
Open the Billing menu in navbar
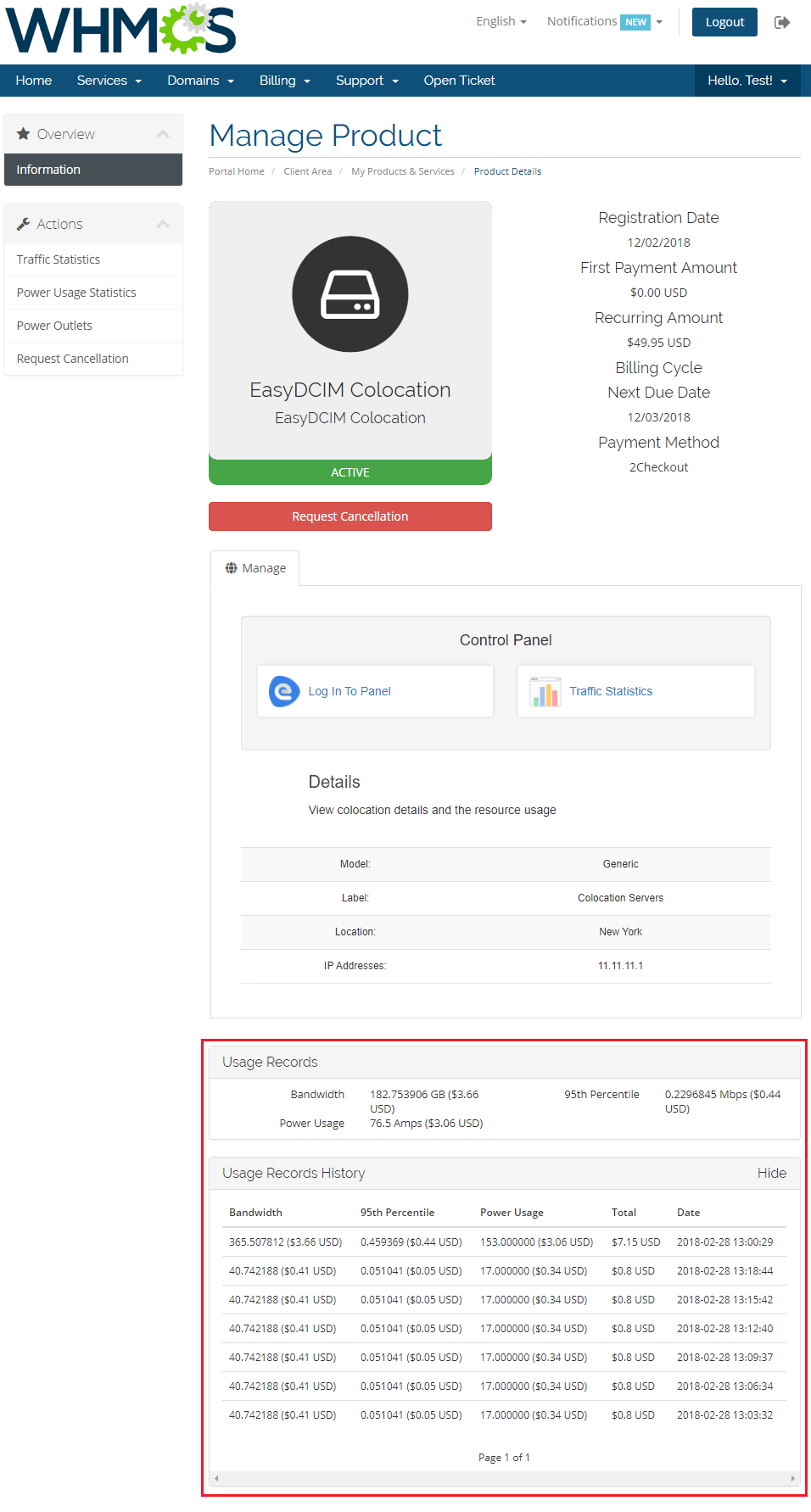point(284,81)
